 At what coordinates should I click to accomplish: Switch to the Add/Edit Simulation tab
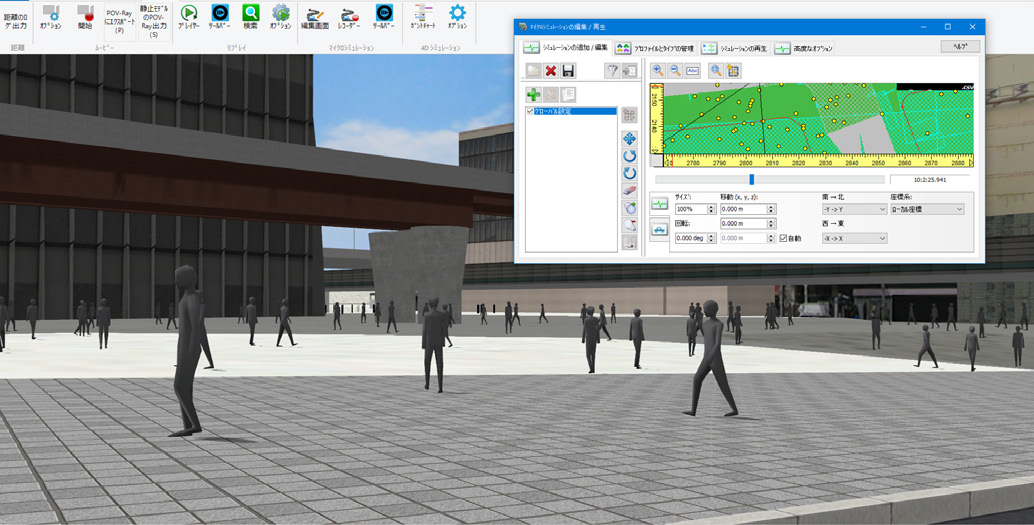[566, 47]
